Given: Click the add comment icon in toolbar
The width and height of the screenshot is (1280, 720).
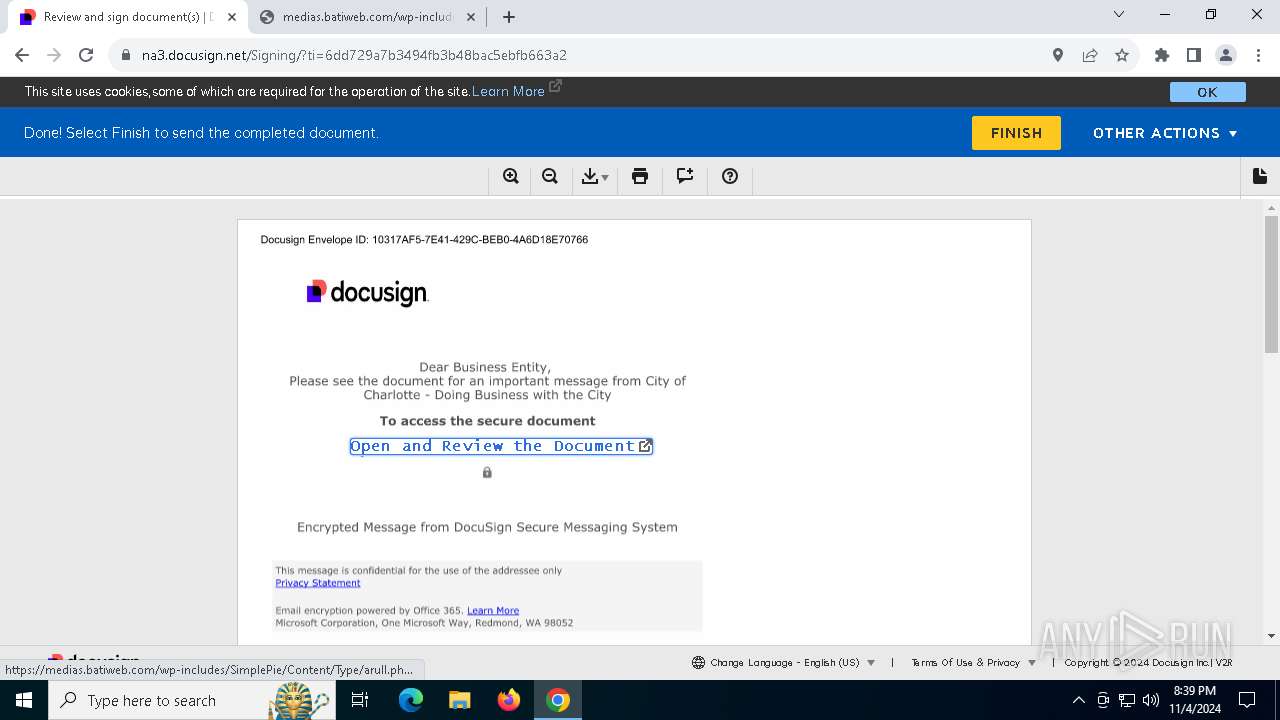Looking at the screenshot, I should click(685, 177).
